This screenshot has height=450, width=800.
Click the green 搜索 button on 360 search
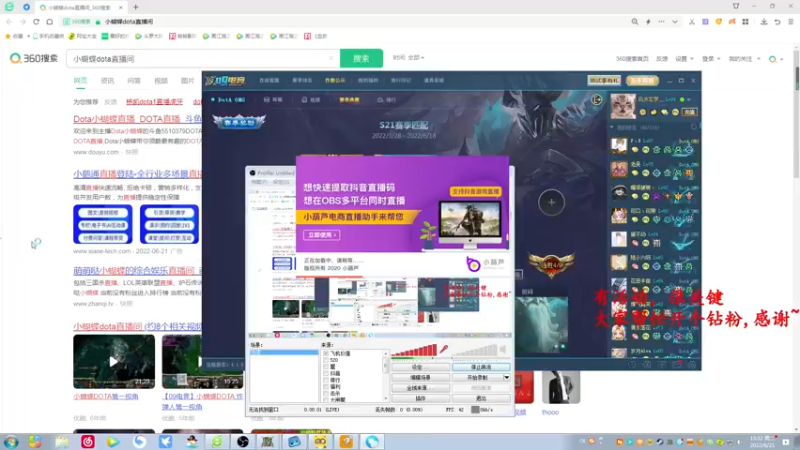(361, 58)
